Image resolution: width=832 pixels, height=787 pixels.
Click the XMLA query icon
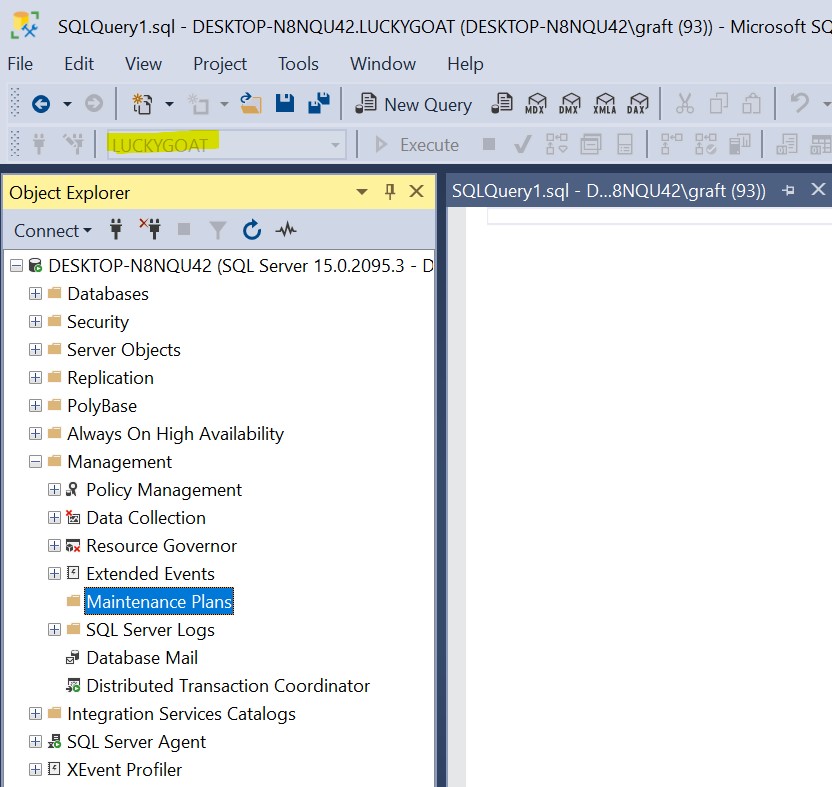point(604,104)
